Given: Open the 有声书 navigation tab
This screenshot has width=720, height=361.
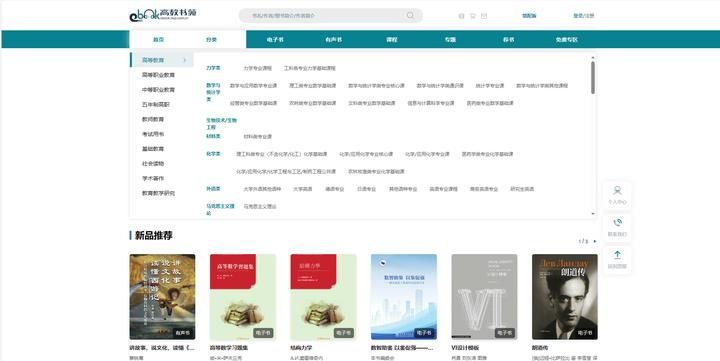Looking at the screenshot, I should [x=333, y=39].
